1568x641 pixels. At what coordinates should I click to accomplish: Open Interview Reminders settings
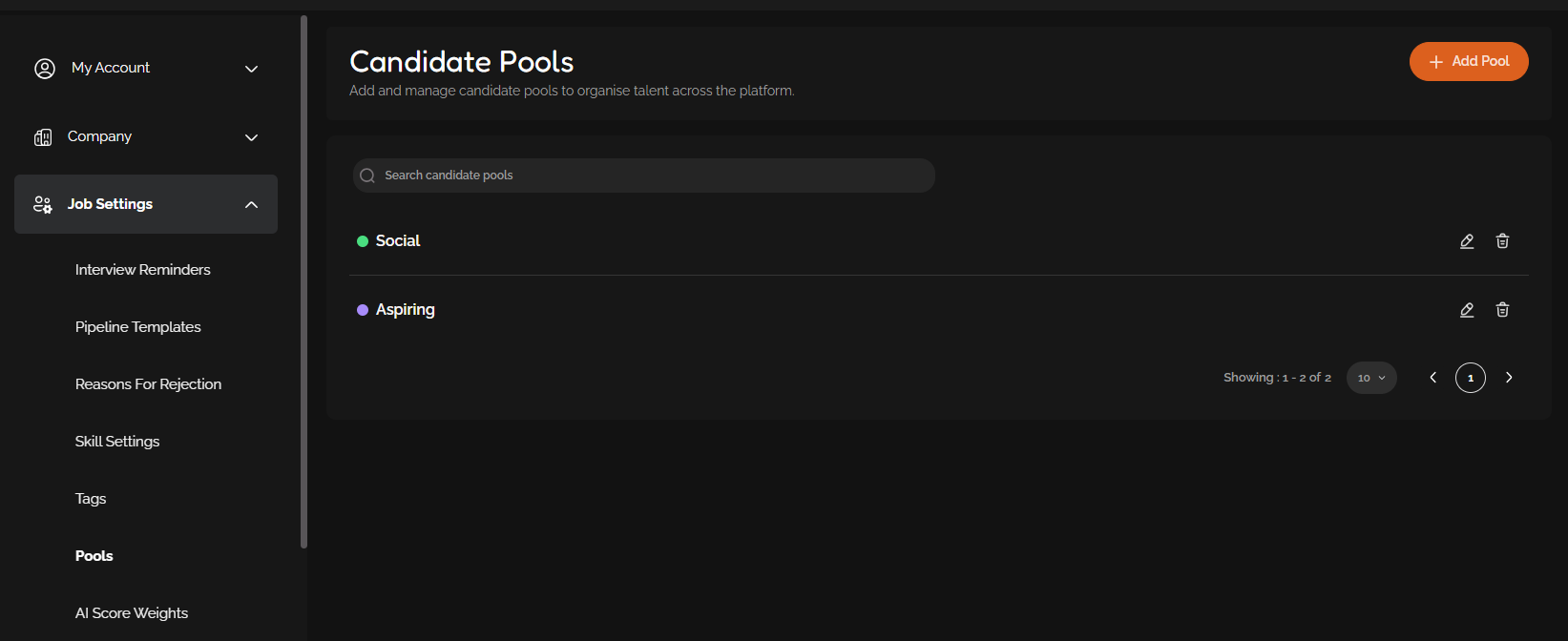click(143, 270)
